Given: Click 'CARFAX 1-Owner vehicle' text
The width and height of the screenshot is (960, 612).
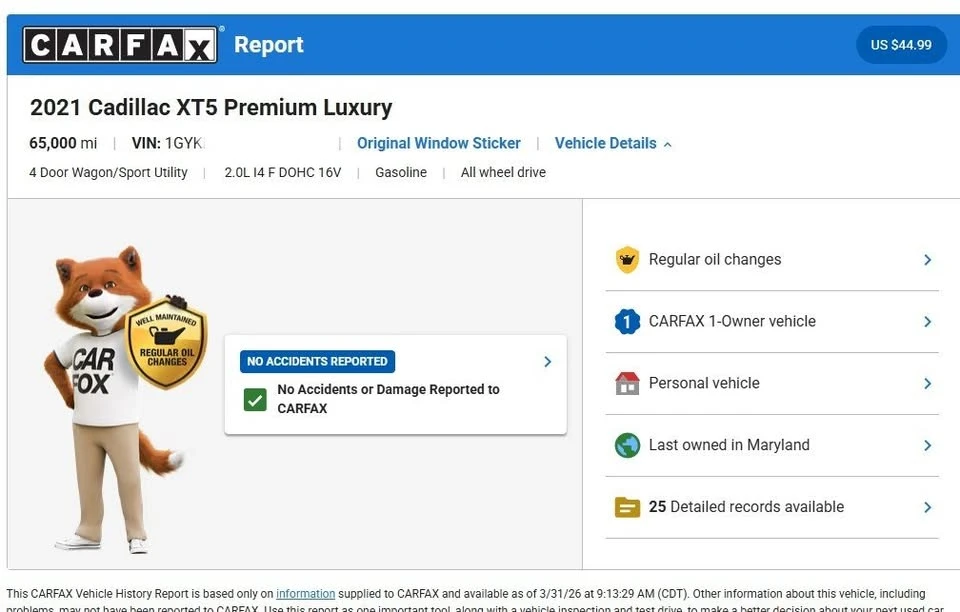Looking at the screenshot, I should pyautogui.click(x=732, y=321).
